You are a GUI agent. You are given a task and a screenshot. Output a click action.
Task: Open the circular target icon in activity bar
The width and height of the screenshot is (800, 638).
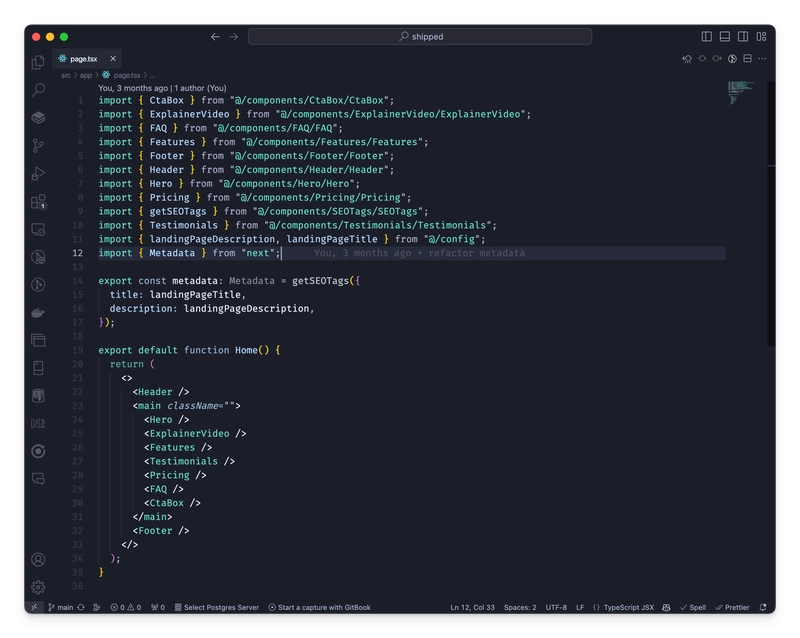[x=38, y=451]
